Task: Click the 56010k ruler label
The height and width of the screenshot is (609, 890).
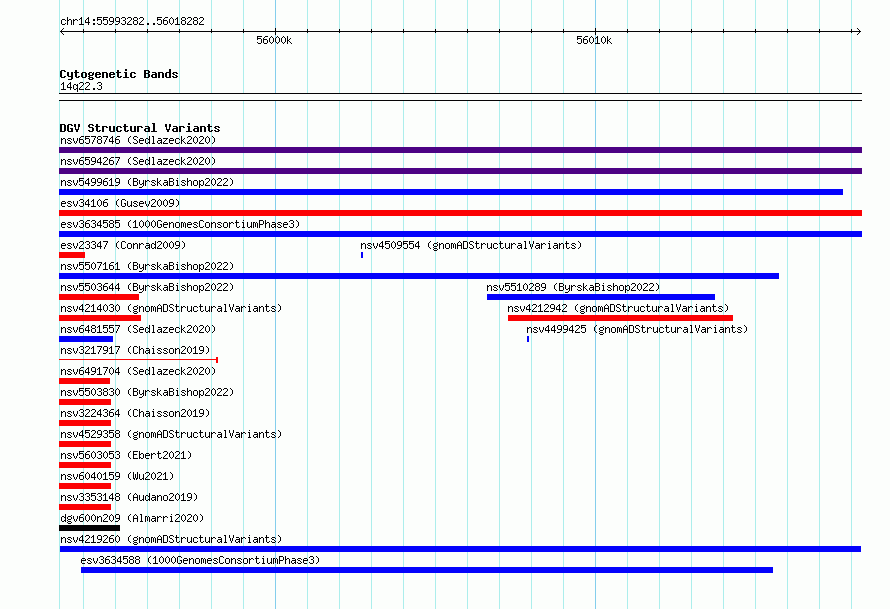Action: pos(594,40)
